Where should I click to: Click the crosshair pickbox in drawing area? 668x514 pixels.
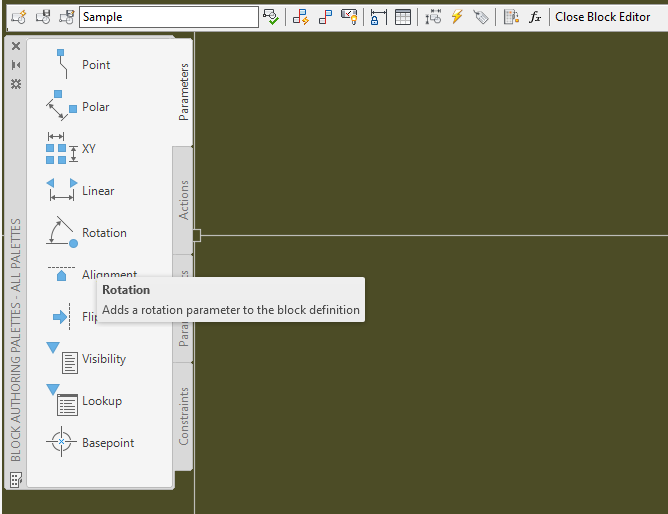(196, 235)
